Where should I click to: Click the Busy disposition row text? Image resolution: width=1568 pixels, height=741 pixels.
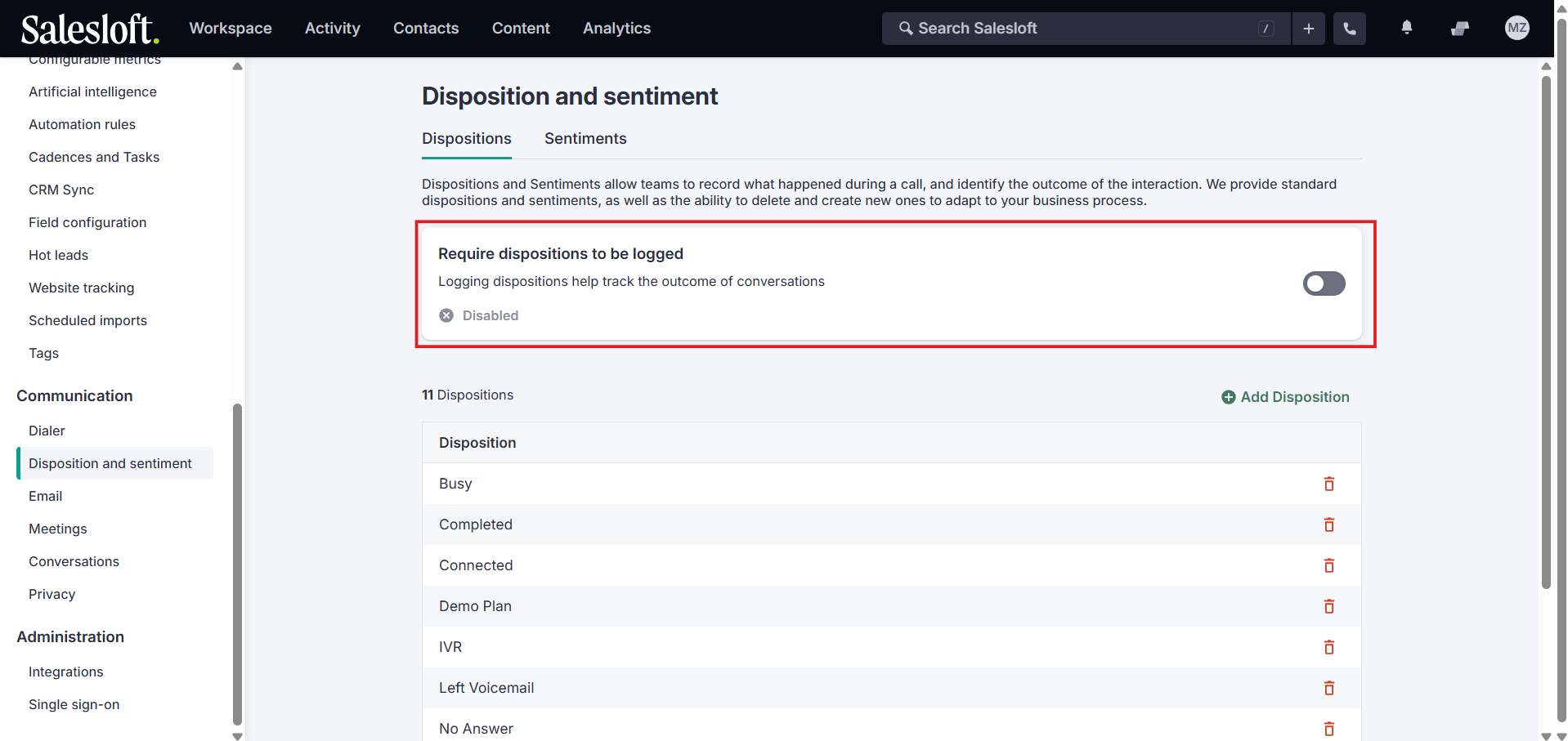[455, 484]
